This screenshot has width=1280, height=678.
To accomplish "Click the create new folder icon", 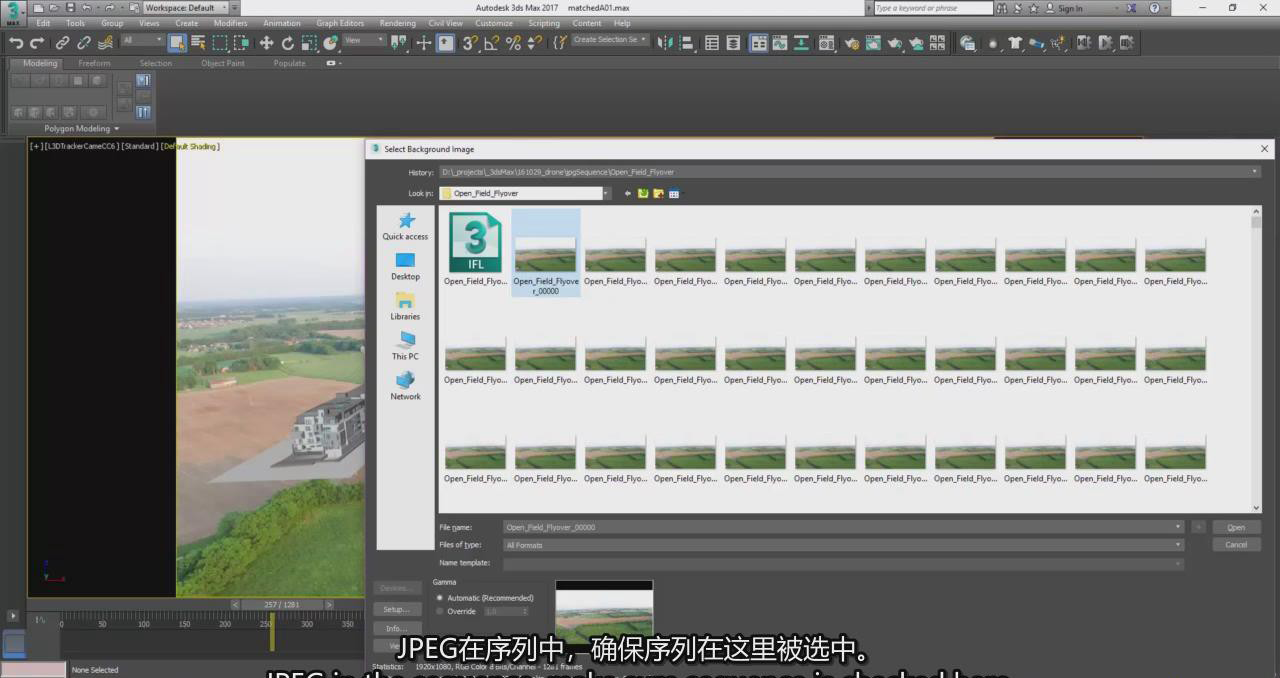I will pyautogui.click(x=658, y=193).
